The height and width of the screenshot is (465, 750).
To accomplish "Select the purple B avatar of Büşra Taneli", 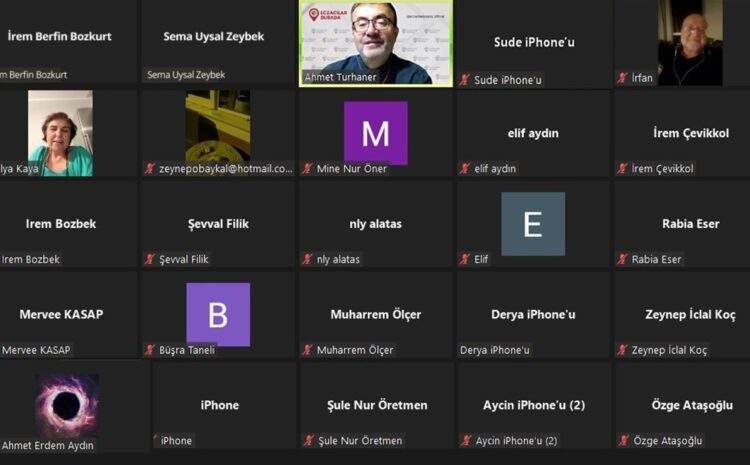I will click(218, 315).
